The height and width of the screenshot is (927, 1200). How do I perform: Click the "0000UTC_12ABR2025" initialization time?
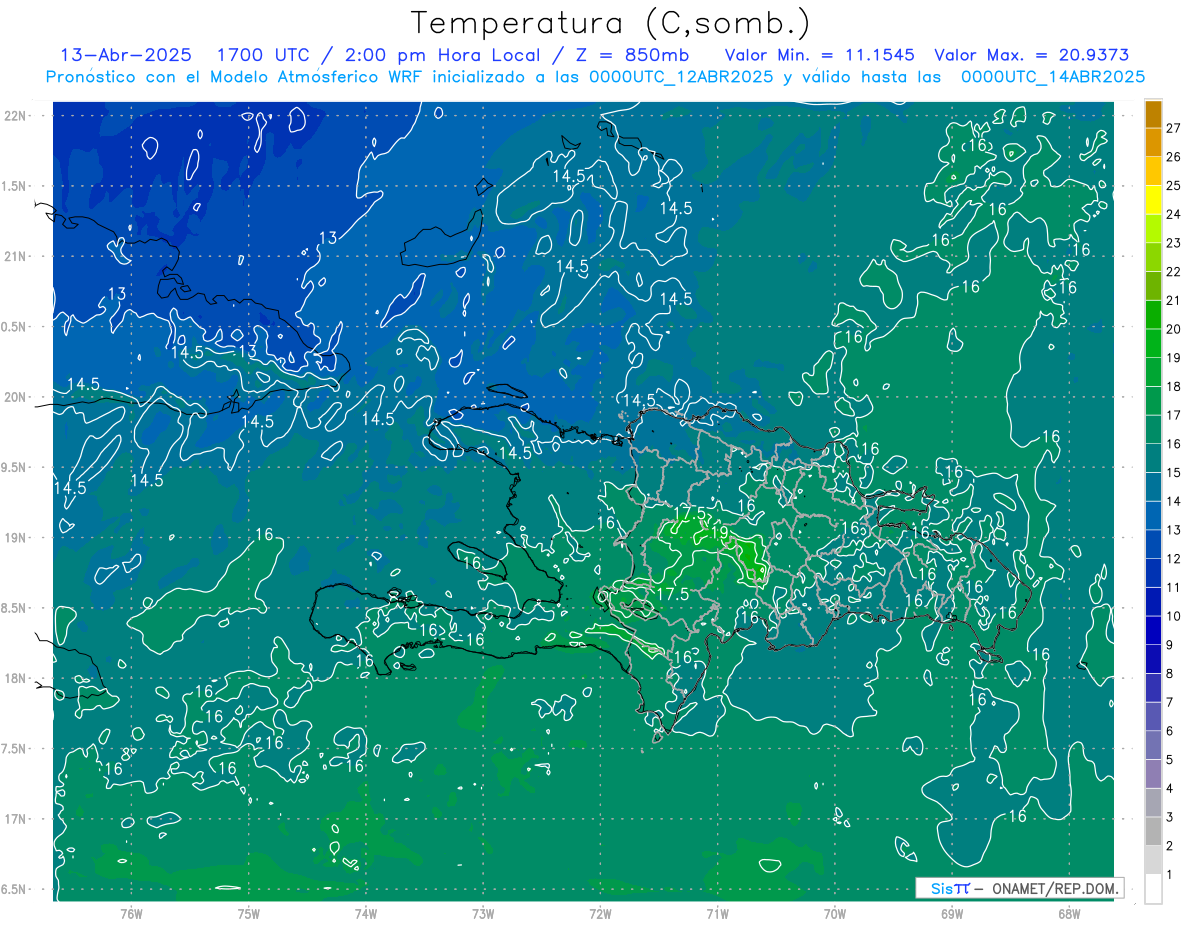(681, 77)
